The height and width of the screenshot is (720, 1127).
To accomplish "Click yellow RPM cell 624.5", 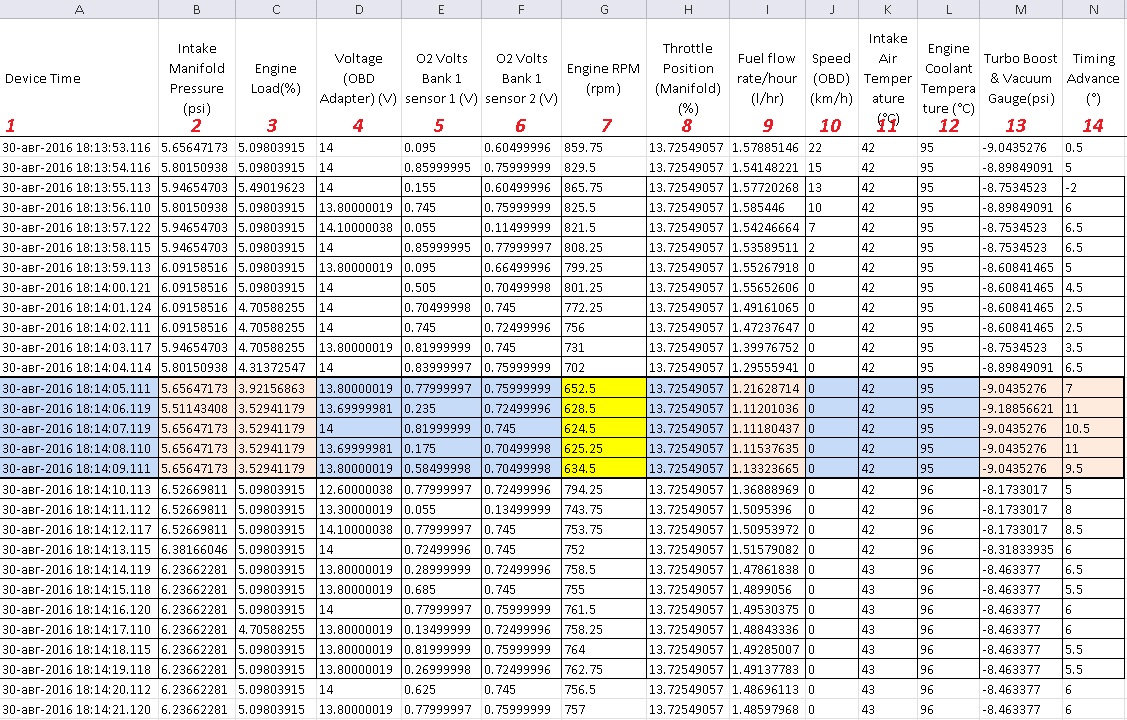I will tap(604, 428).
